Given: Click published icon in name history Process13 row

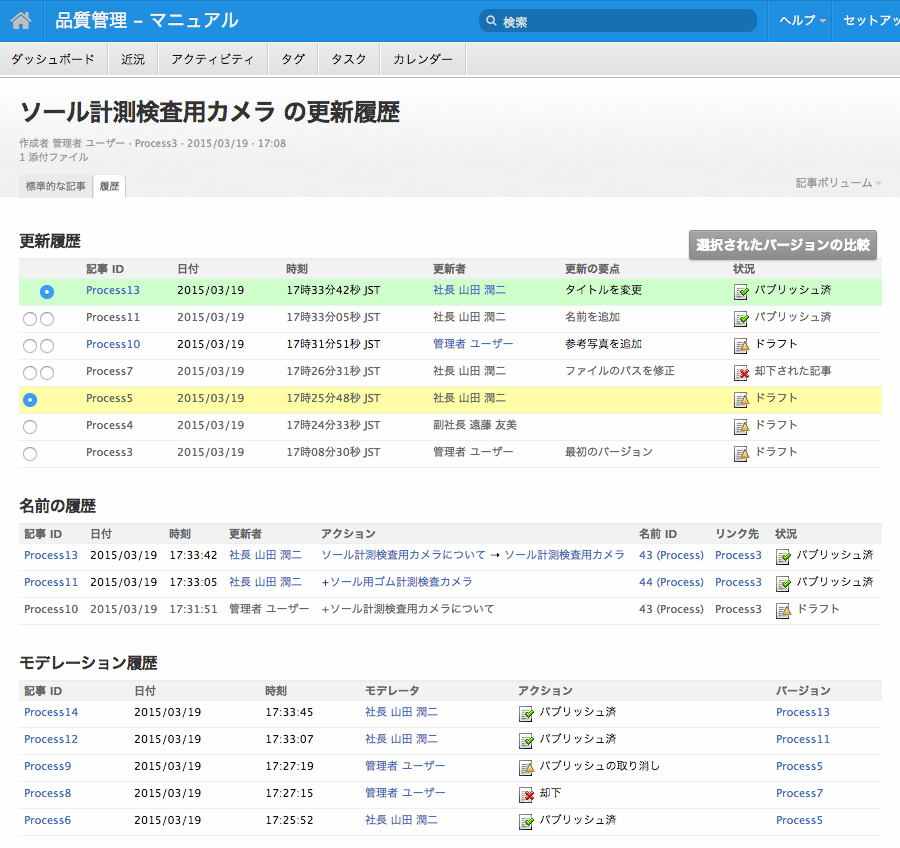Looking at the screenshot, I should [x=783, y=557].
